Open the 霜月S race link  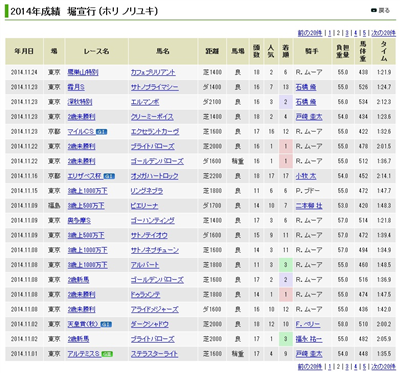pos(76,87)
